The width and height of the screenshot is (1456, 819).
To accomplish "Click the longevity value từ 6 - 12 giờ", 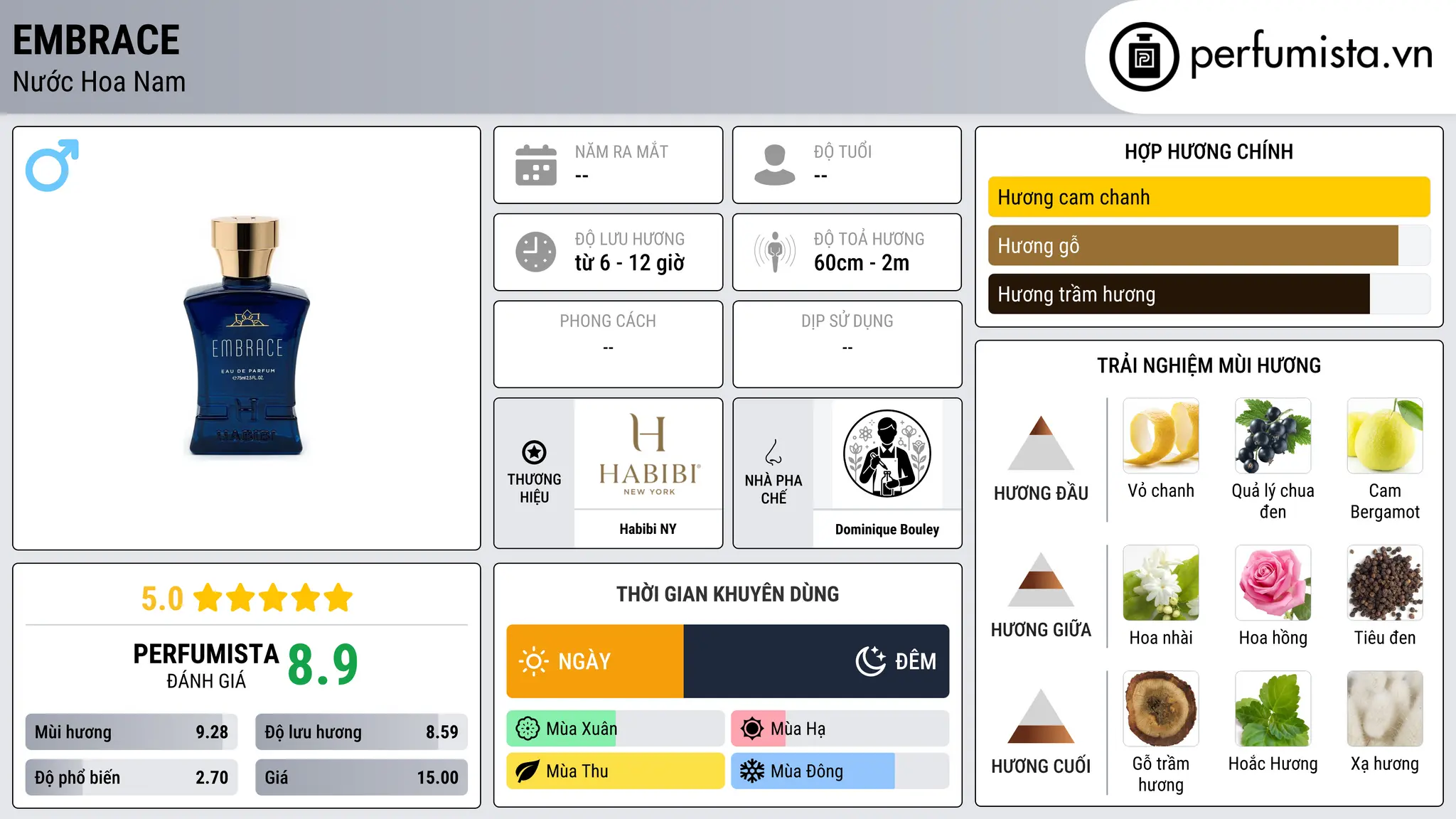I will [x=629, y=263].
